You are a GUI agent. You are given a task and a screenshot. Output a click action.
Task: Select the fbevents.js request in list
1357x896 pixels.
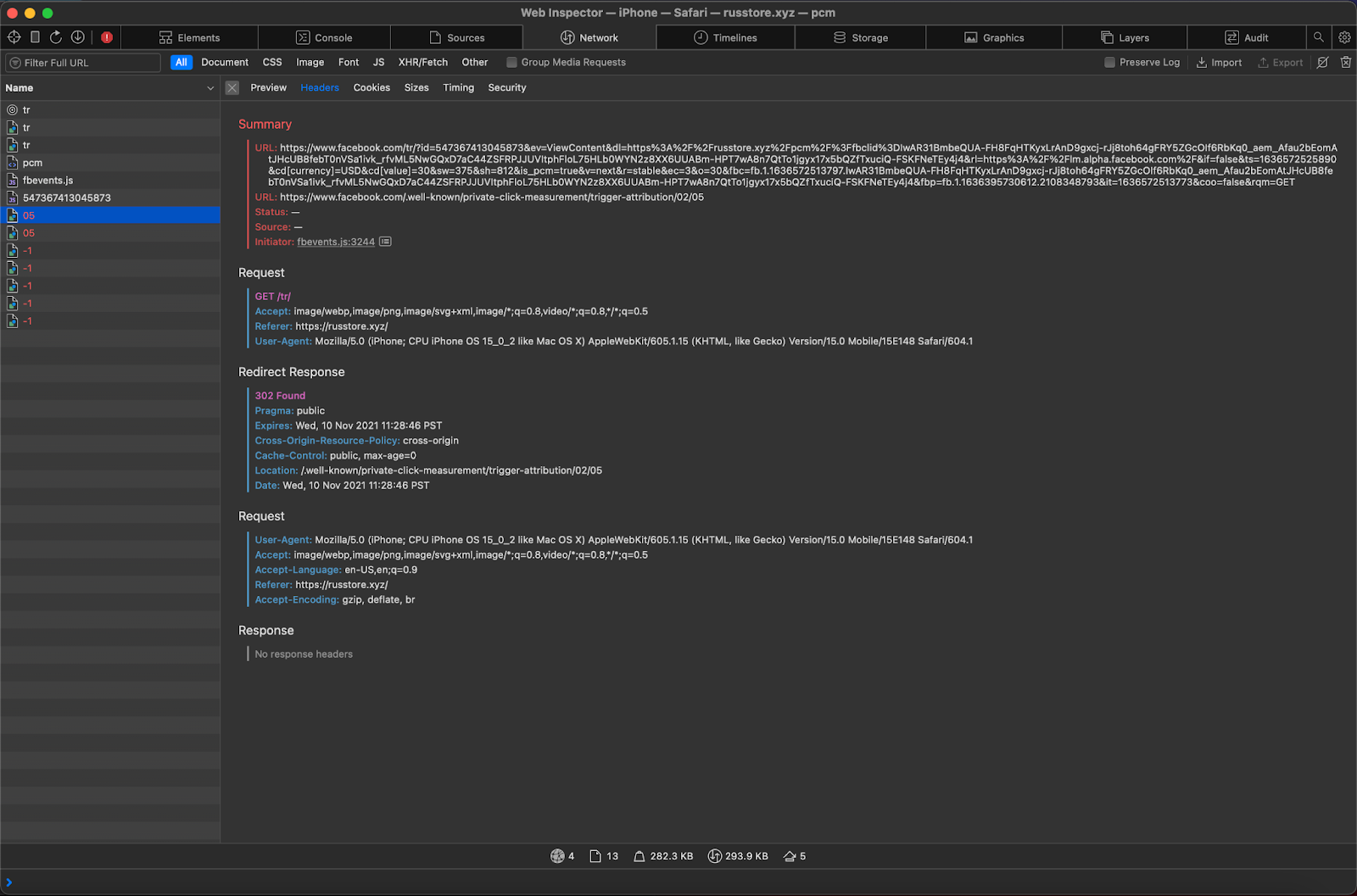click(x=47, y=181)
